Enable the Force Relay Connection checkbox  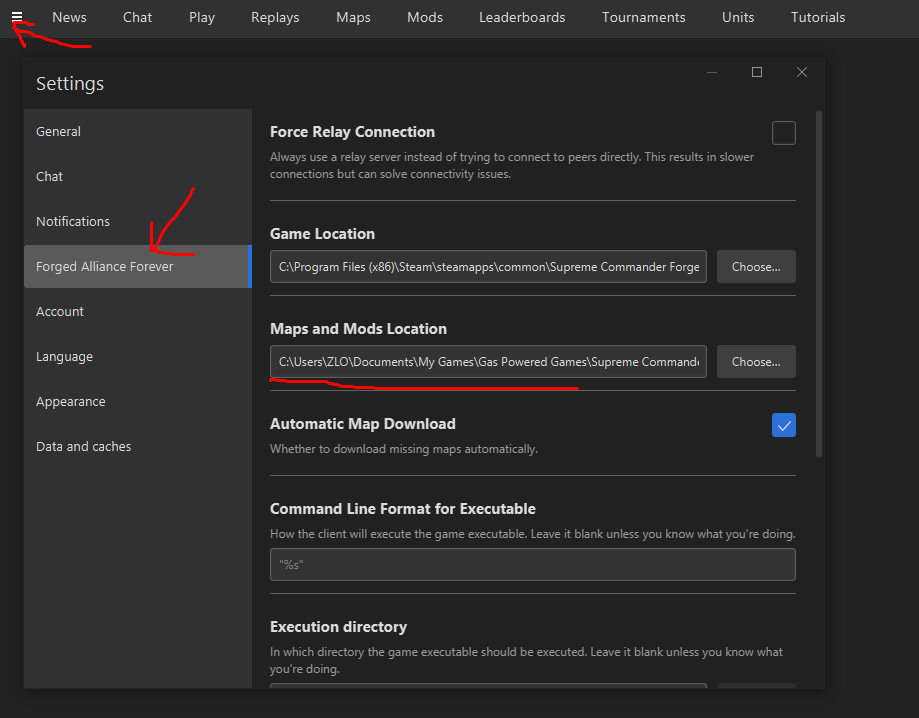[784, 133]
